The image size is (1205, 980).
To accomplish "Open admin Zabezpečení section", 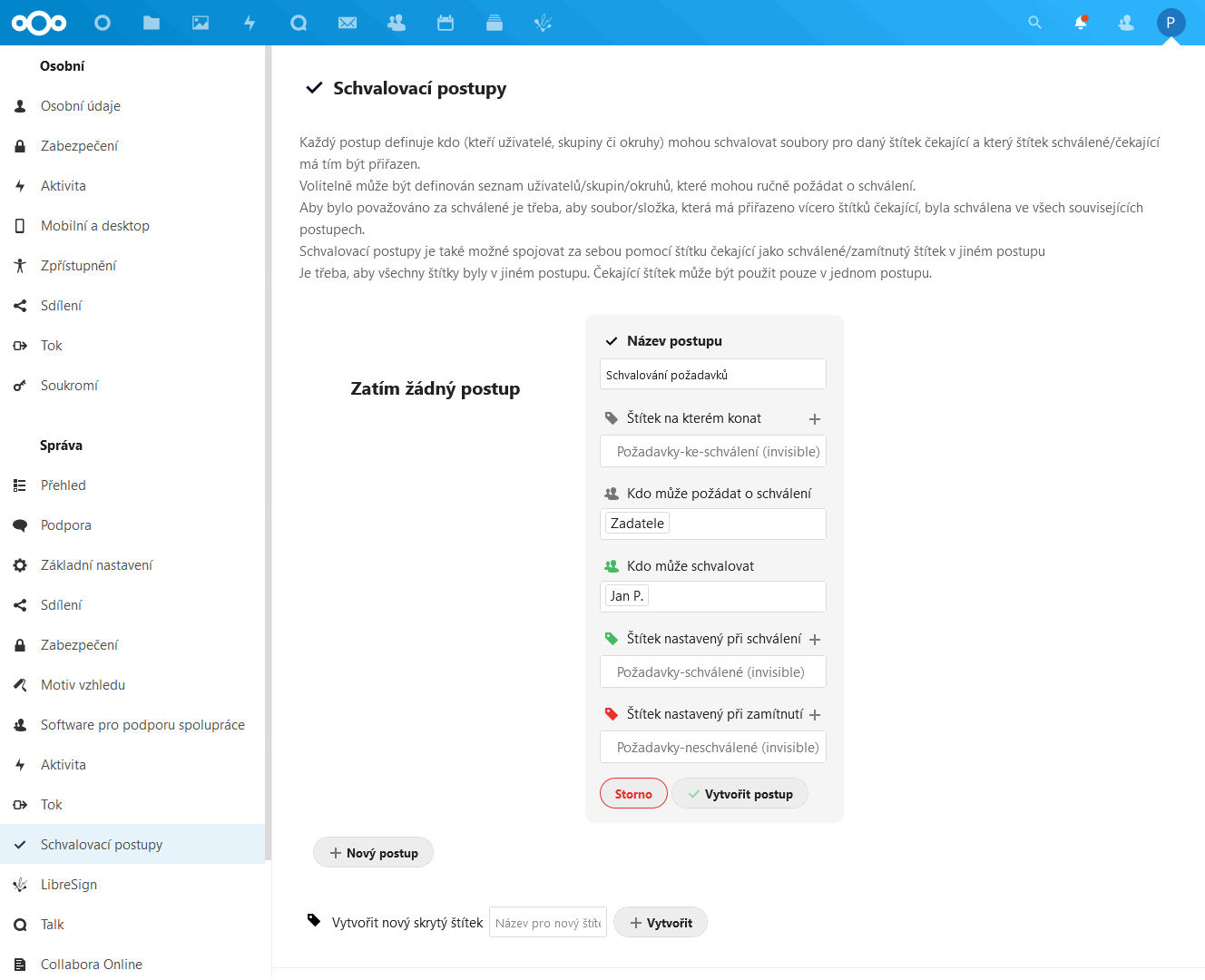I will point(132,645).
